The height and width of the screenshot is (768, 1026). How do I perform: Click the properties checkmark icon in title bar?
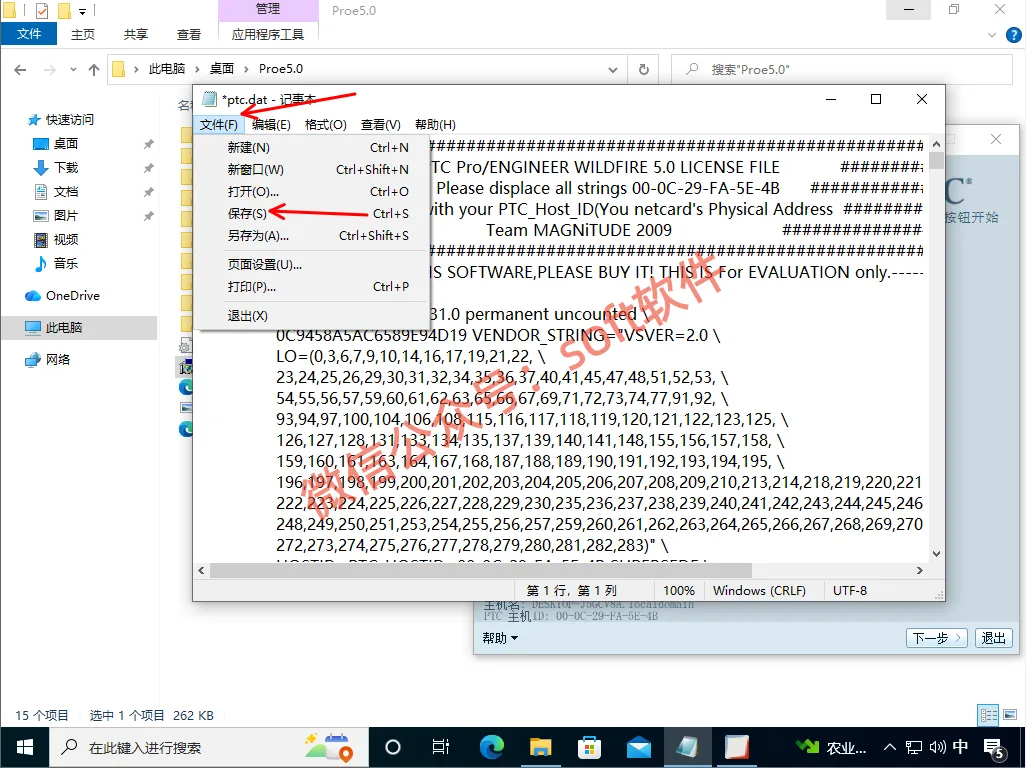tap(42, 10)
